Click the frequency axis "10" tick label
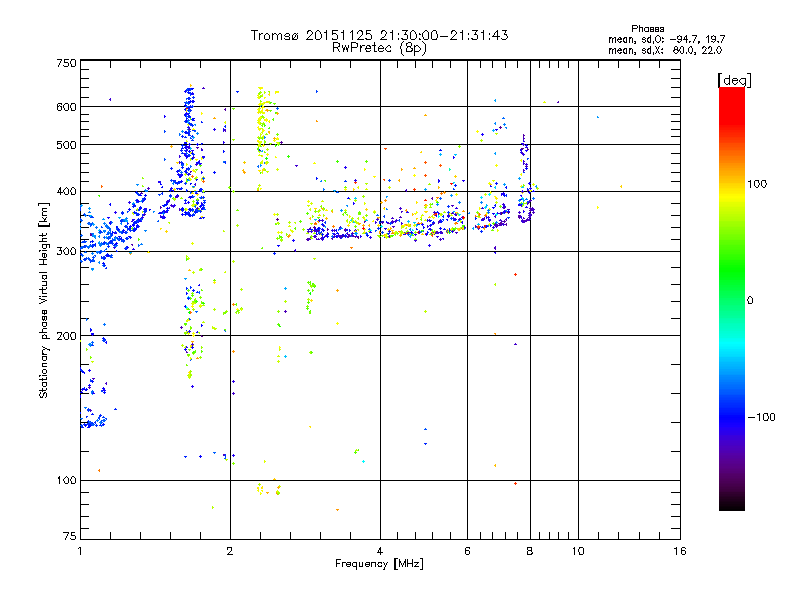Viewport: 800px width, 600px height. click(578, 551)
